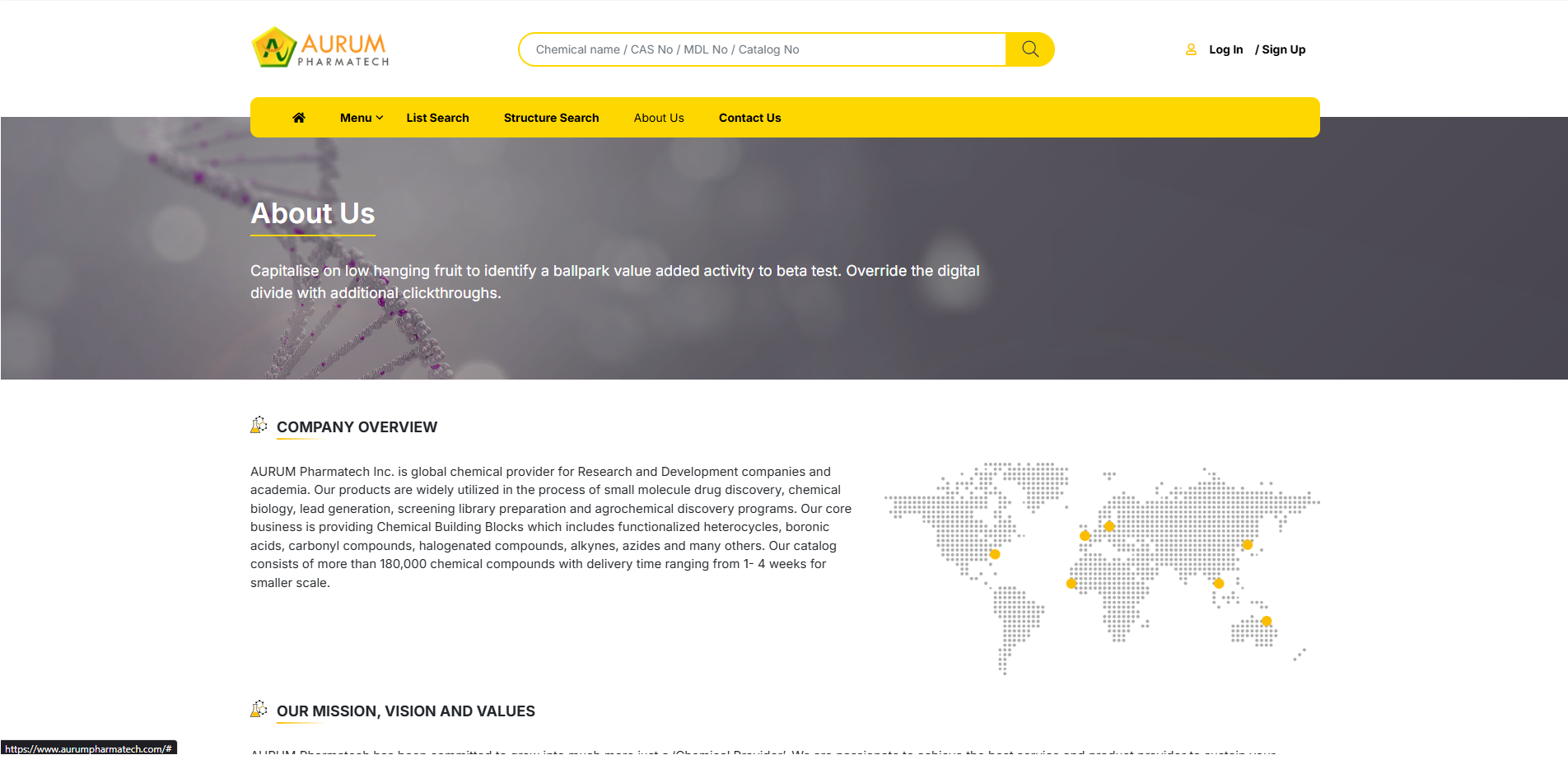
Task: Click the home icon in navigation bar
Action: 299,118
